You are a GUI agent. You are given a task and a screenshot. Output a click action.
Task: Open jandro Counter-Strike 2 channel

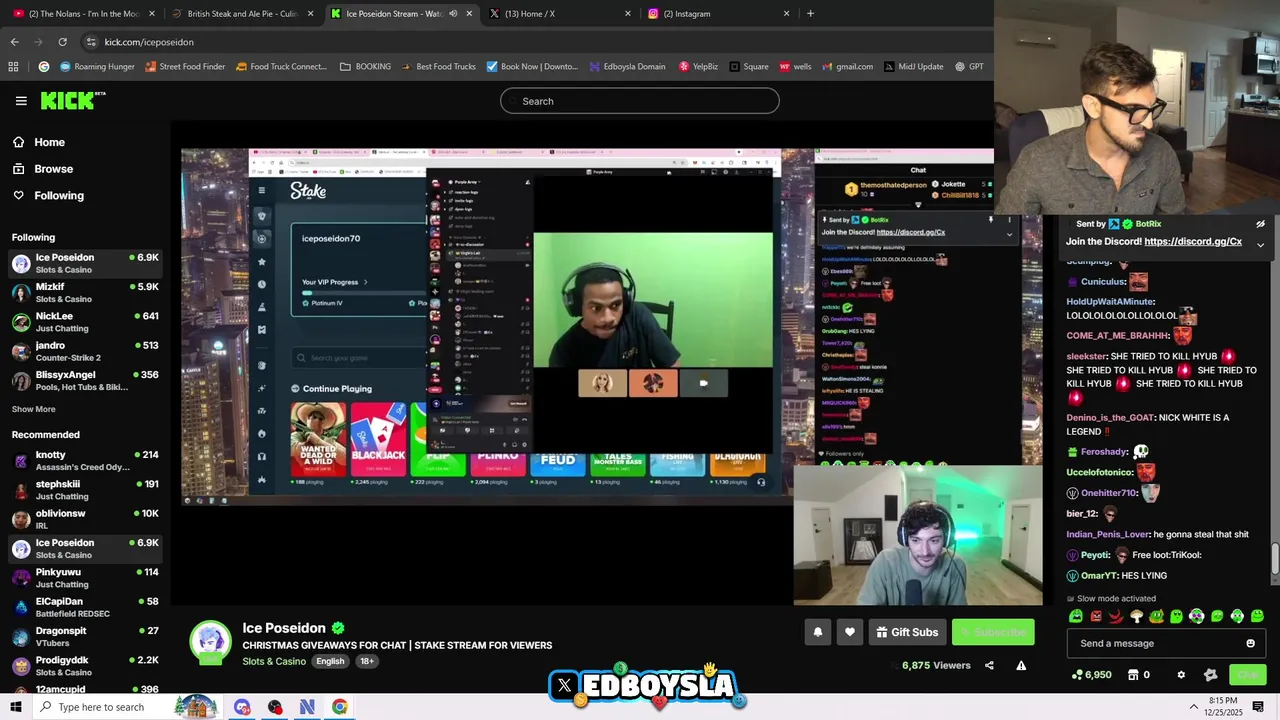(x=84, y=351)
